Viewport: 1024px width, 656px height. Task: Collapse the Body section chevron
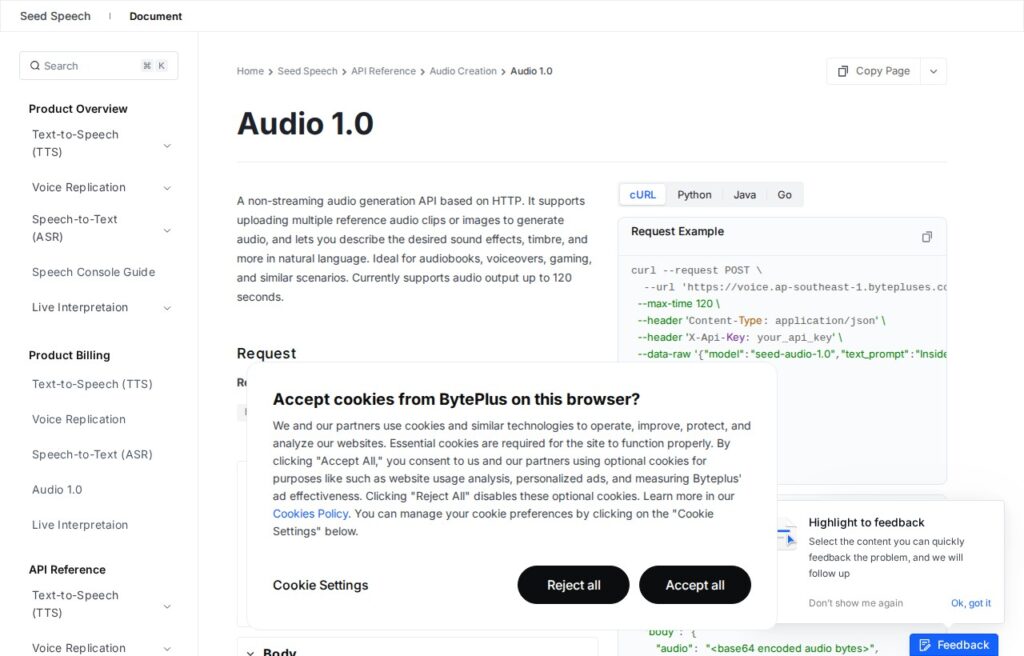pyautogui.click(x=250, y=652)
